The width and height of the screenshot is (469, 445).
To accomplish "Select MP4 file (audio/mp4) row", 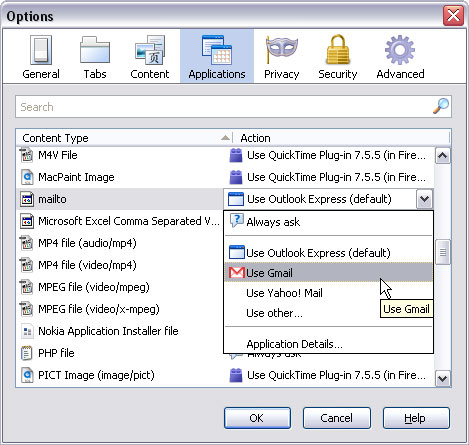I will tap(119, 243).
